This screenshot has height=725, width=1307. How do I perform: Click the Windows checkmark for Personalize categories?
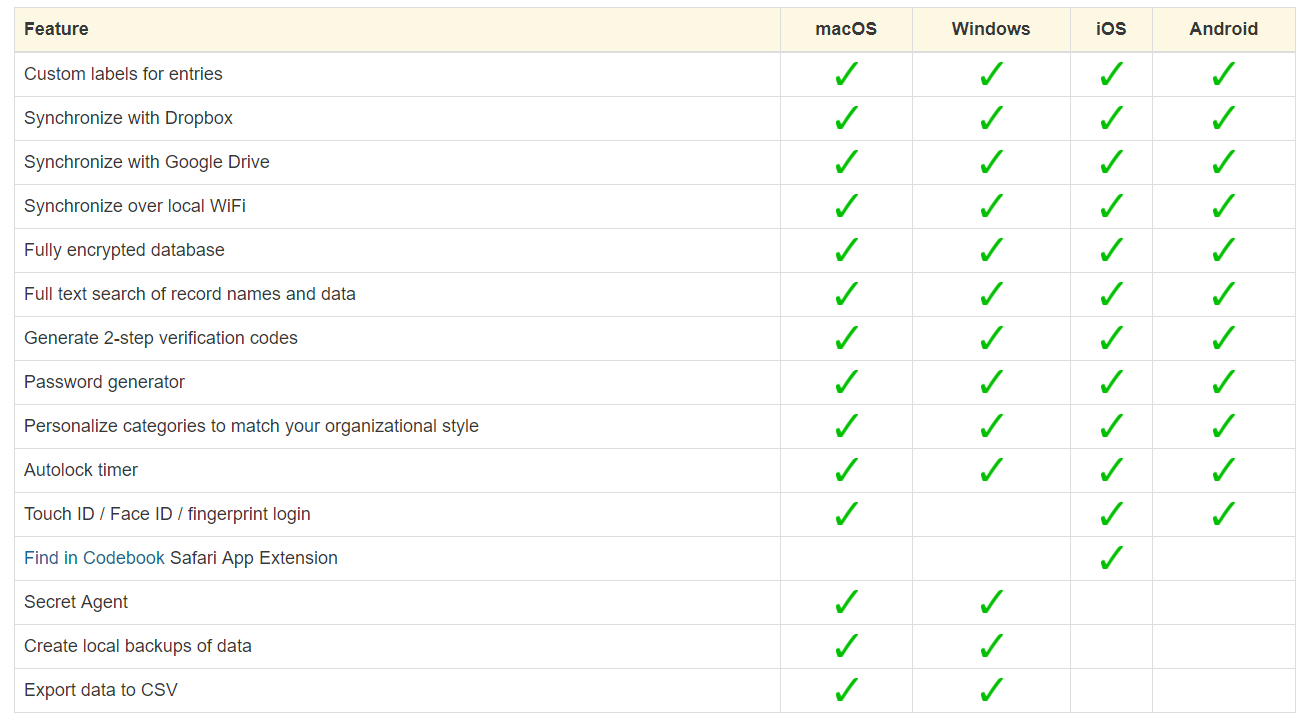(991, 426)
